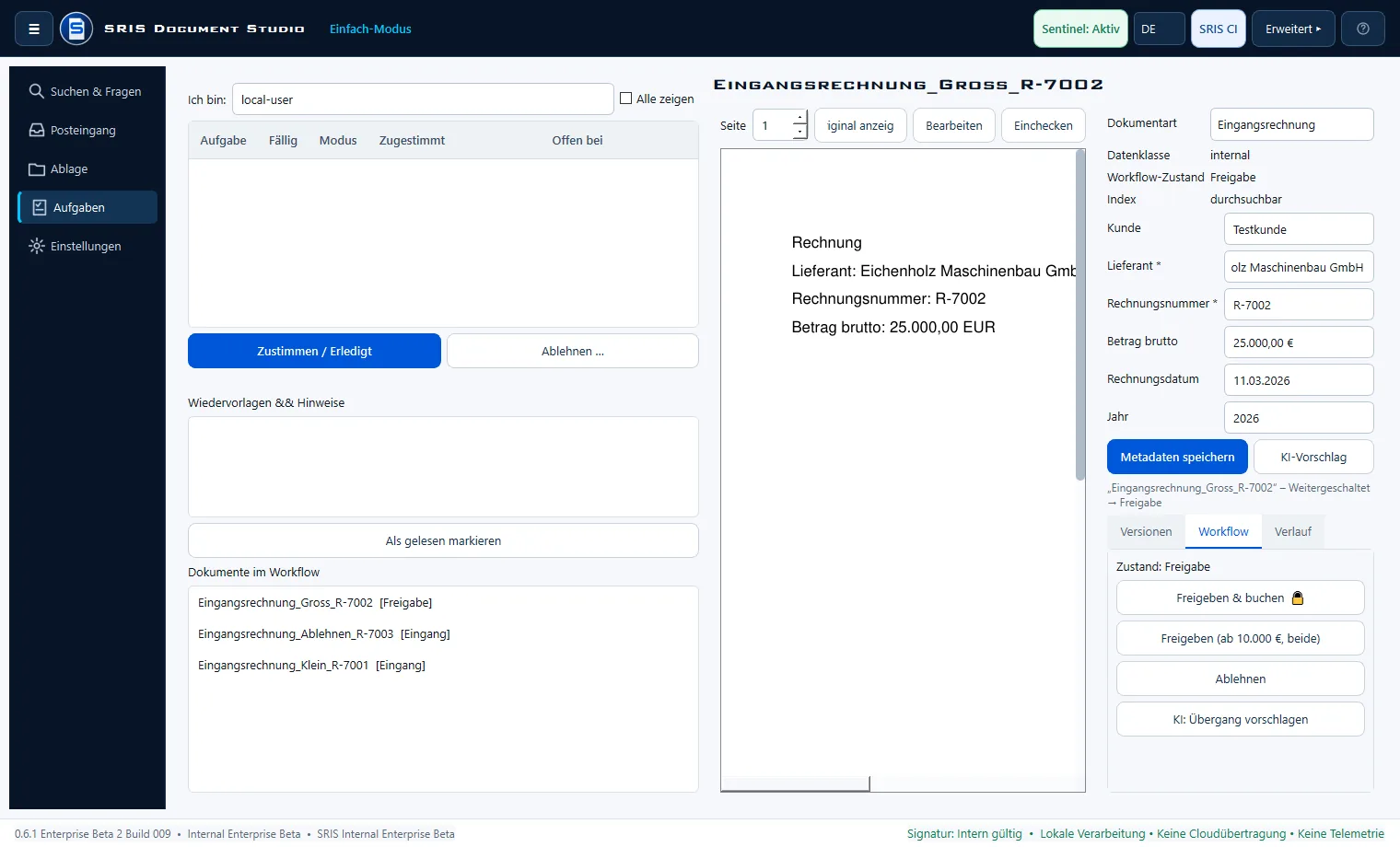Viewport: 1400px width, 847px height.
Task: Click the document preview vertical scrollbar
Action: (x=1080, y=315)
